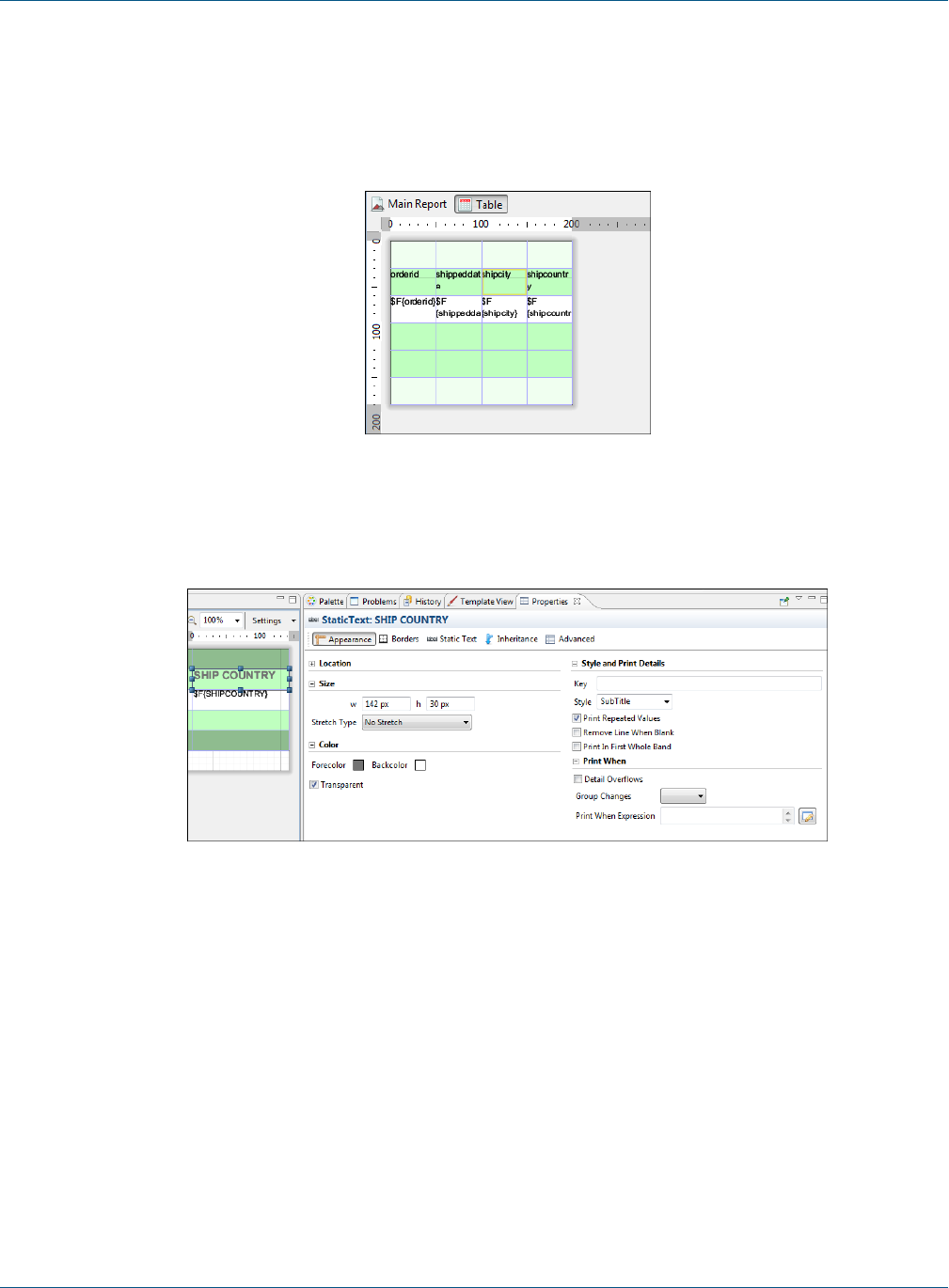Minimize the Properties view
Image resolution: width=949 pixels, height=1288 pixels.
click(x=812, y=598)
